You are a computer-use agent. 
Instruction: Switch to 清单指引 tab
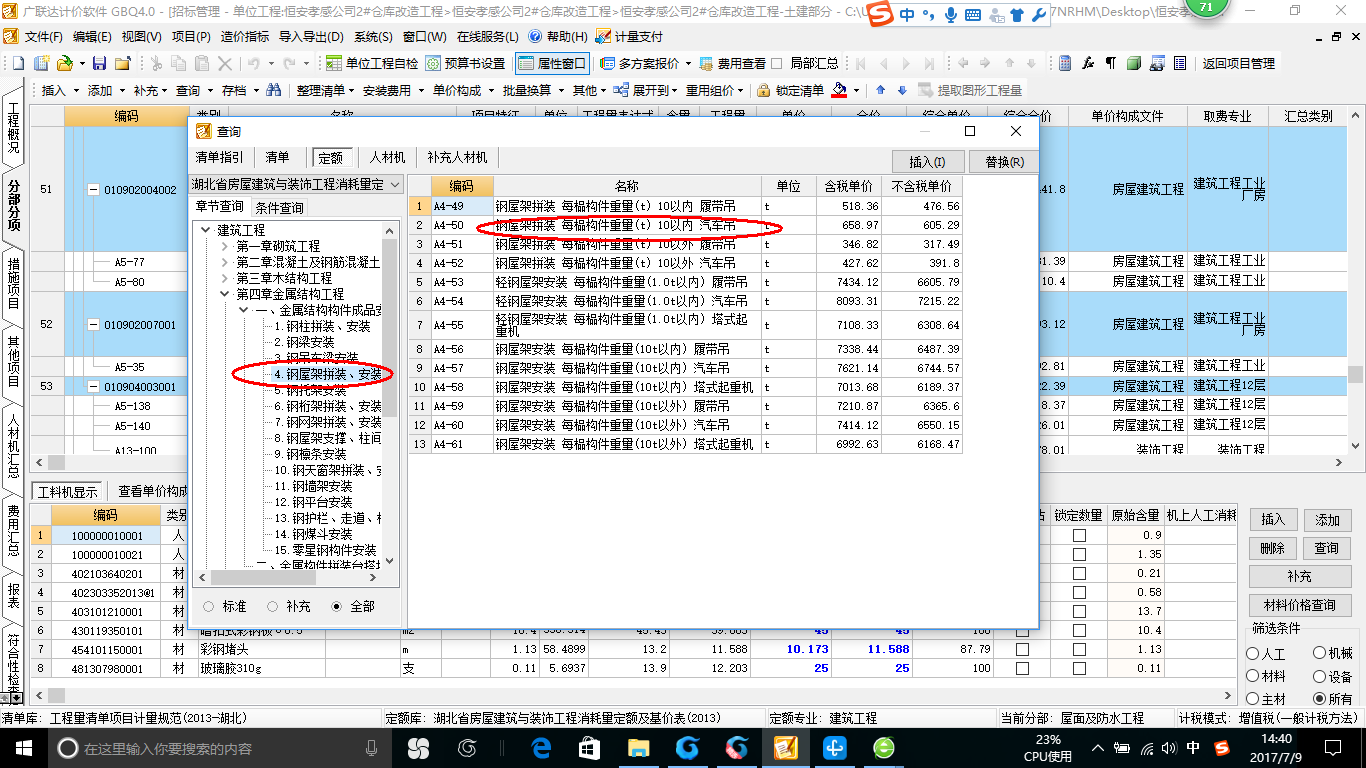point(219,157)
